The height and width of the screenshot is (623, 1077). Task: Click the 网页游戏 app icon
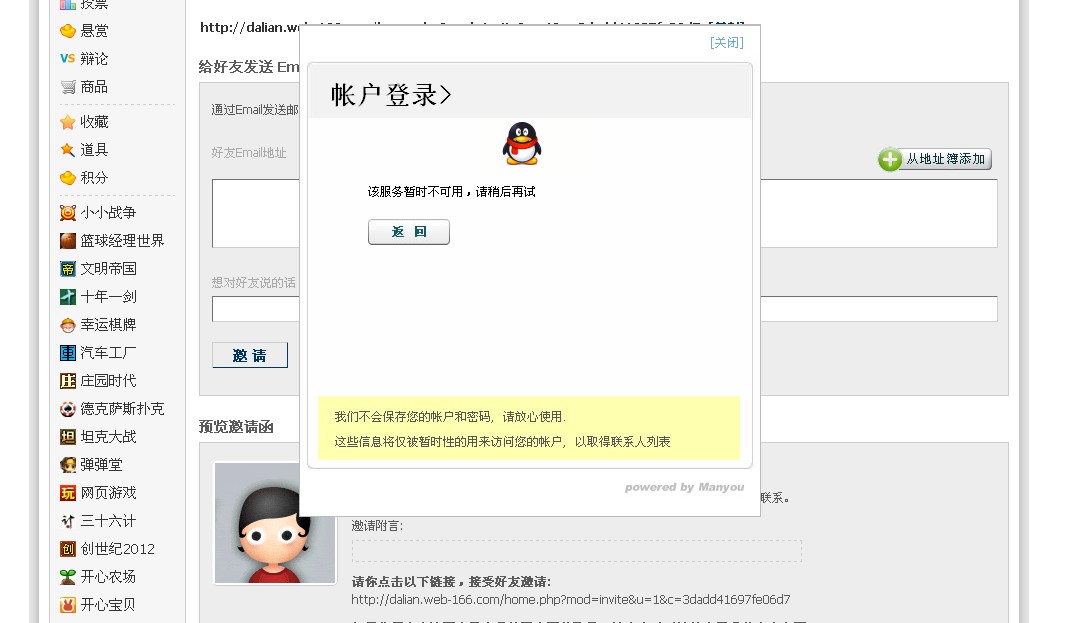pyautogui.click(x=67, y=493)
